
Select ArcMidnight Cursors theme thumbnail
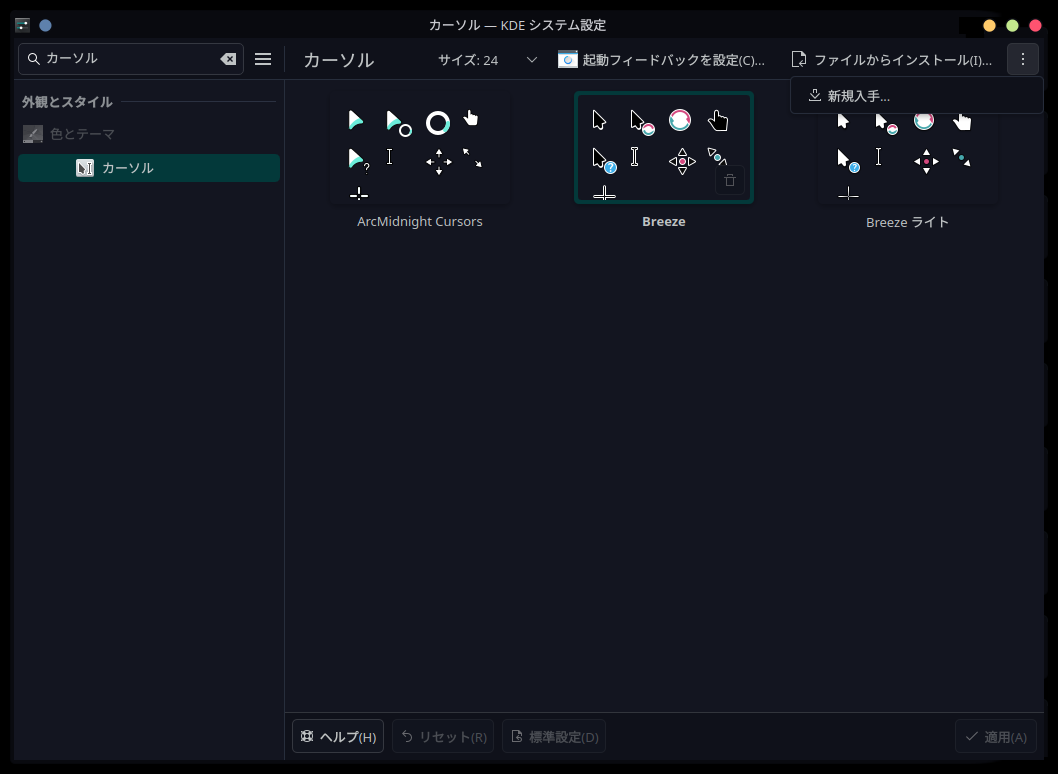420,148
